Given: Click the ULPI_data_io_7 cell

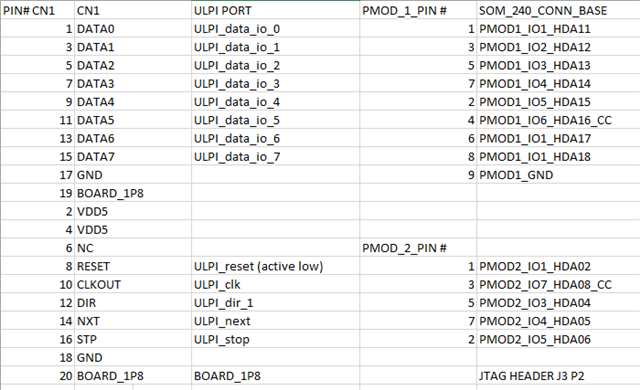Looking at the screenshot, I should pyautogui.click(x=276, y=157).
